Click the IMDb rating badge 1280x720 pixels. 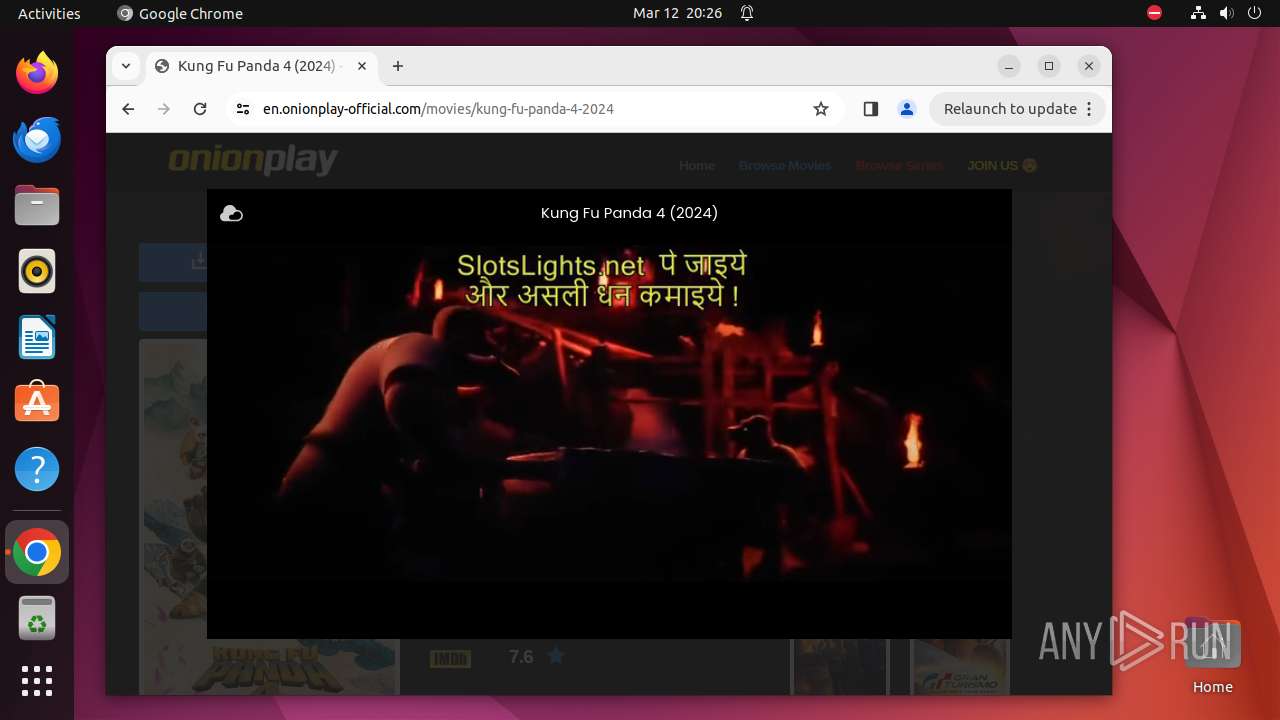pyautogui.click(x=450, y=658)
